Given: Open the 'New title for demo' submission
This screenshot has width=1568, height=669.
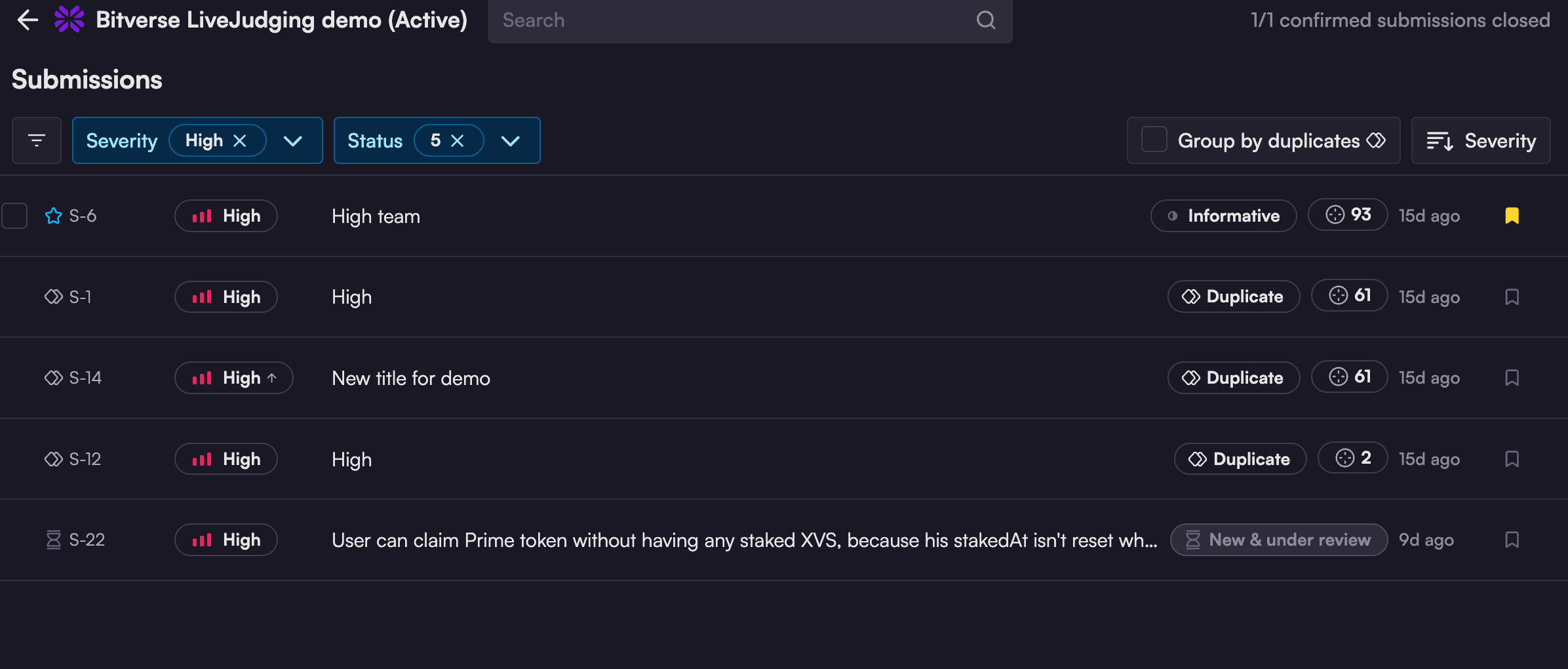Looking at the screenshot, I should (411, 378).
